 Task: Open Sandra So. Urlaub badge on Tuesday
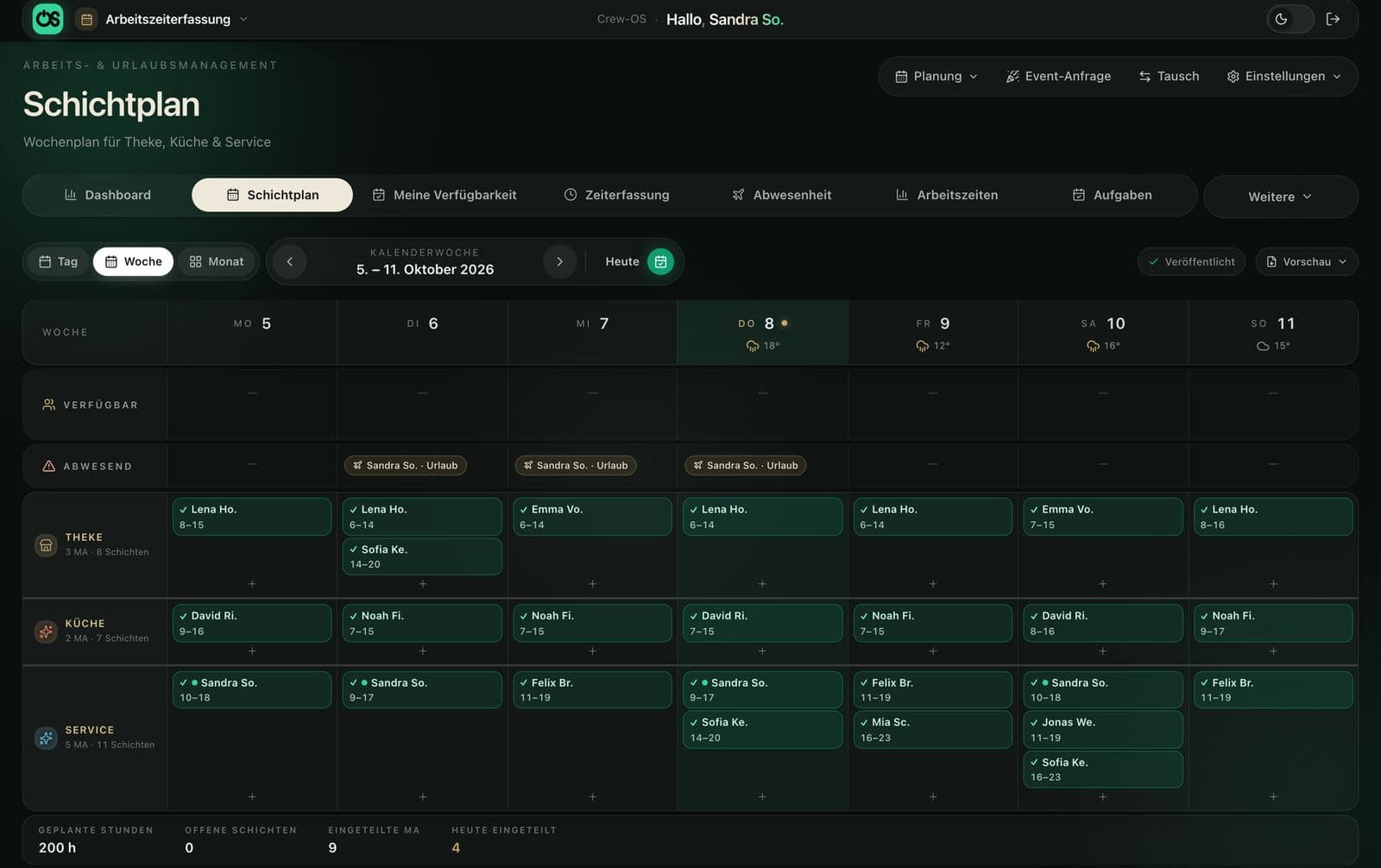(x=406, y=465)
